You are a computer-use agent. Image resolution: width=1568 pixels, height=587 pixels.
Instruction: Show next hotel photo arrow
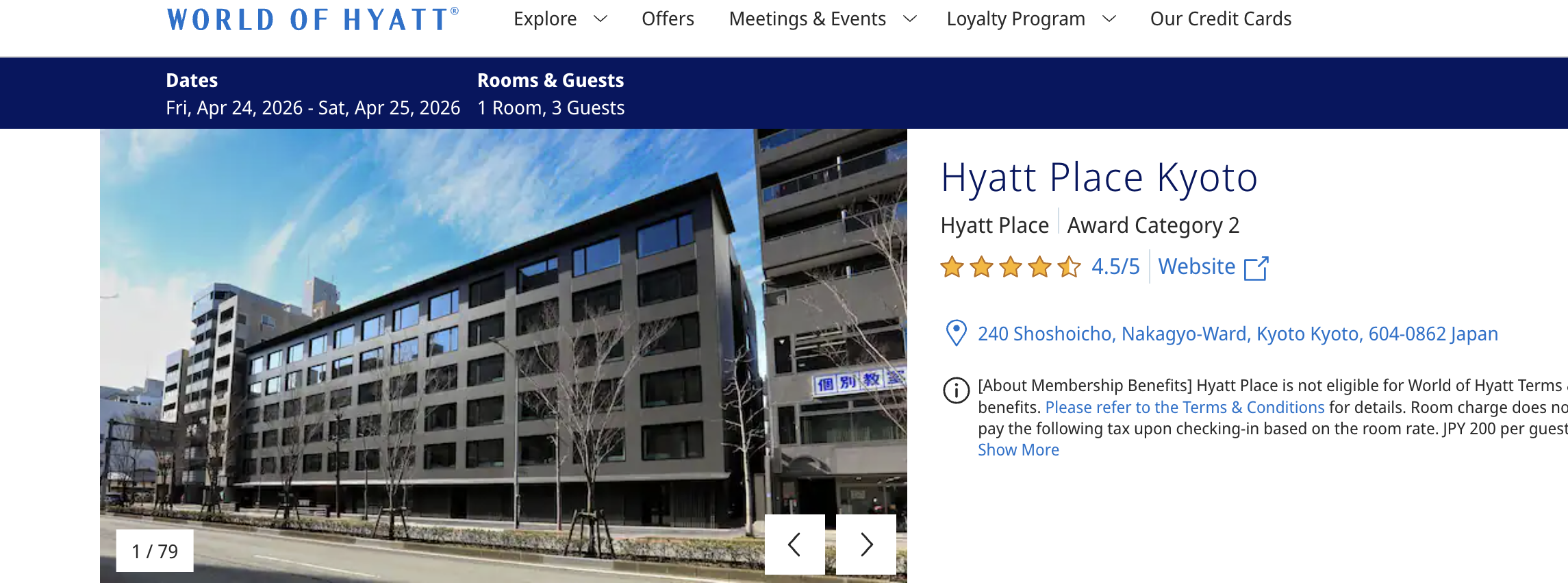pos(866,545)
